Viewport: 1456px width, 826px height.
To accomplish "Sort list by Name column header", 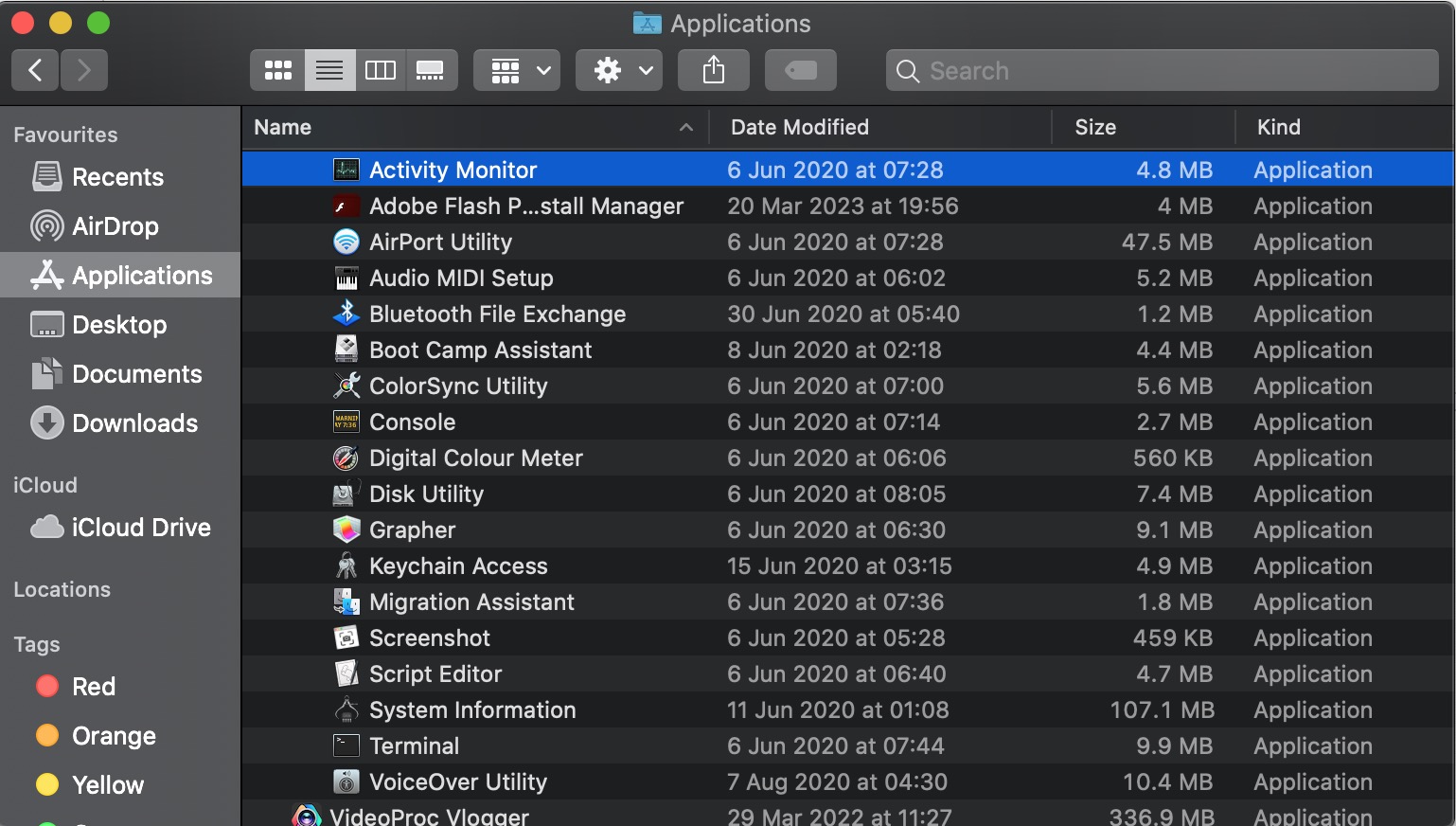I will (x=474, y=127).
